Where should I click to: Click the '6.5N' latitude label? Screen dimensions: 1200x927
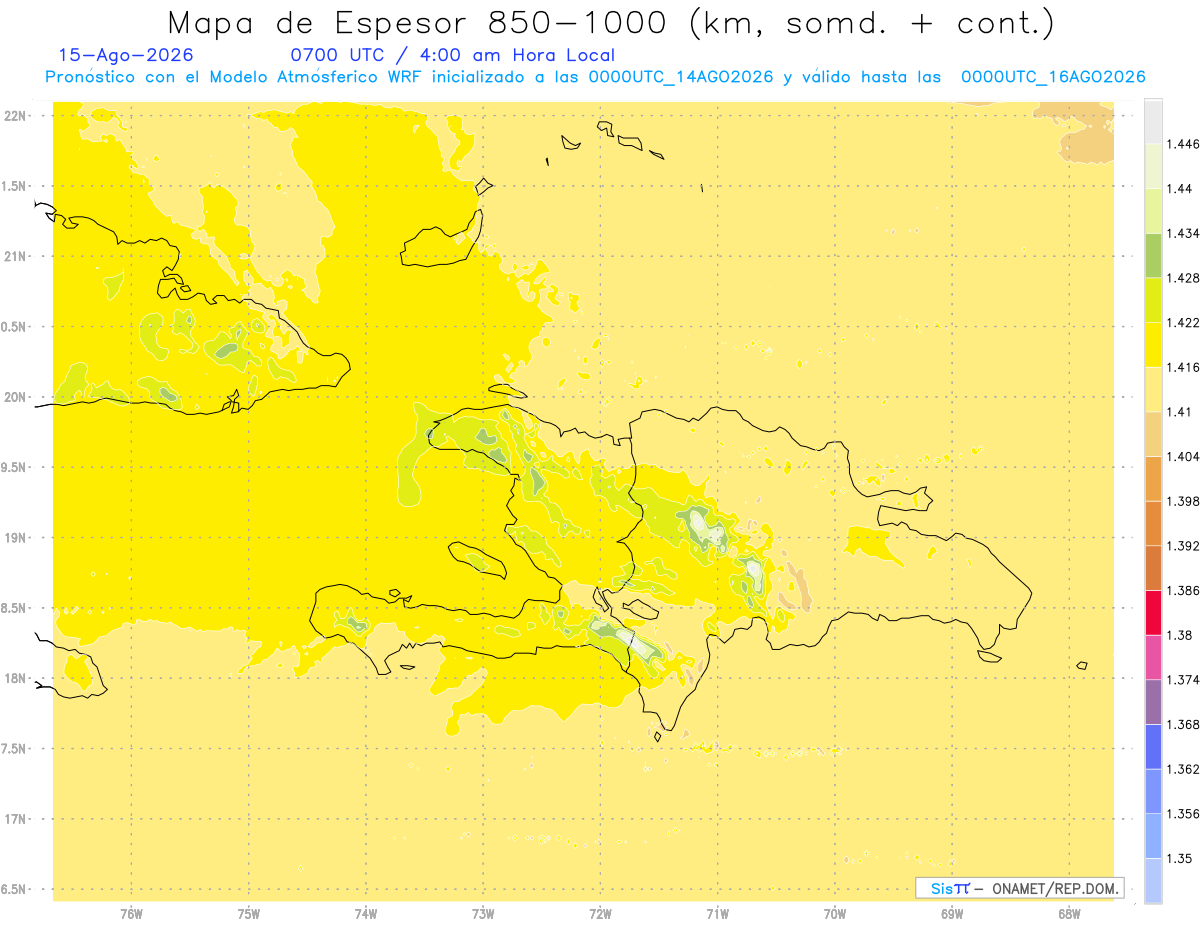[x=15, y=889]
